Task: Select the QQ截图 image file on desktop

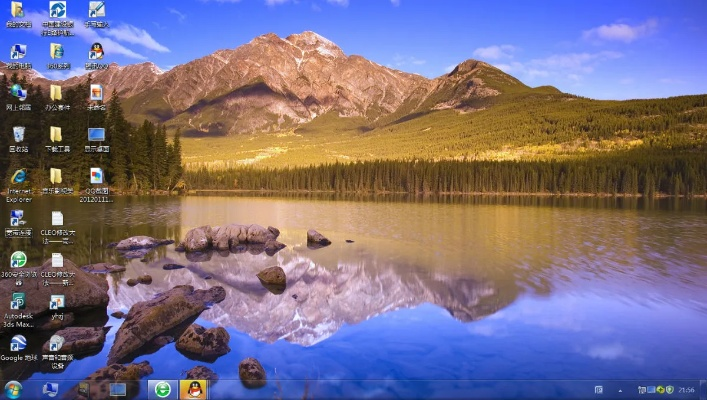Action: [96, 177]
